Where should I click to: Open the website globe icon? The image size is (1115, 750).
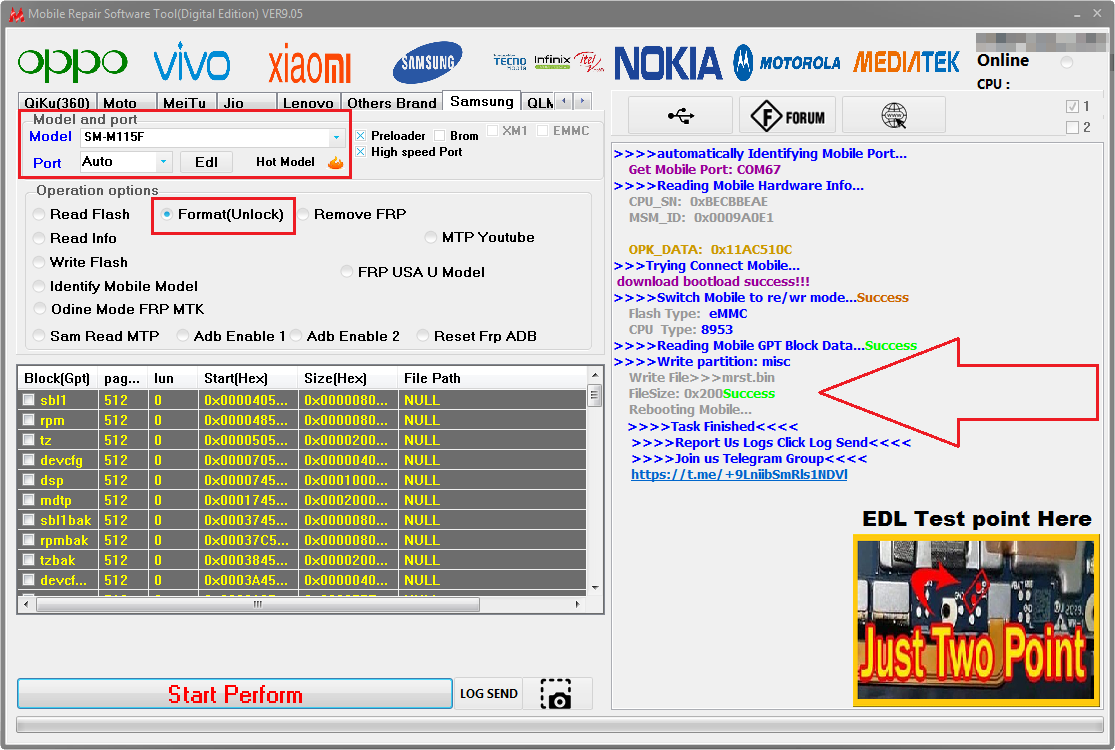[894, 115]
